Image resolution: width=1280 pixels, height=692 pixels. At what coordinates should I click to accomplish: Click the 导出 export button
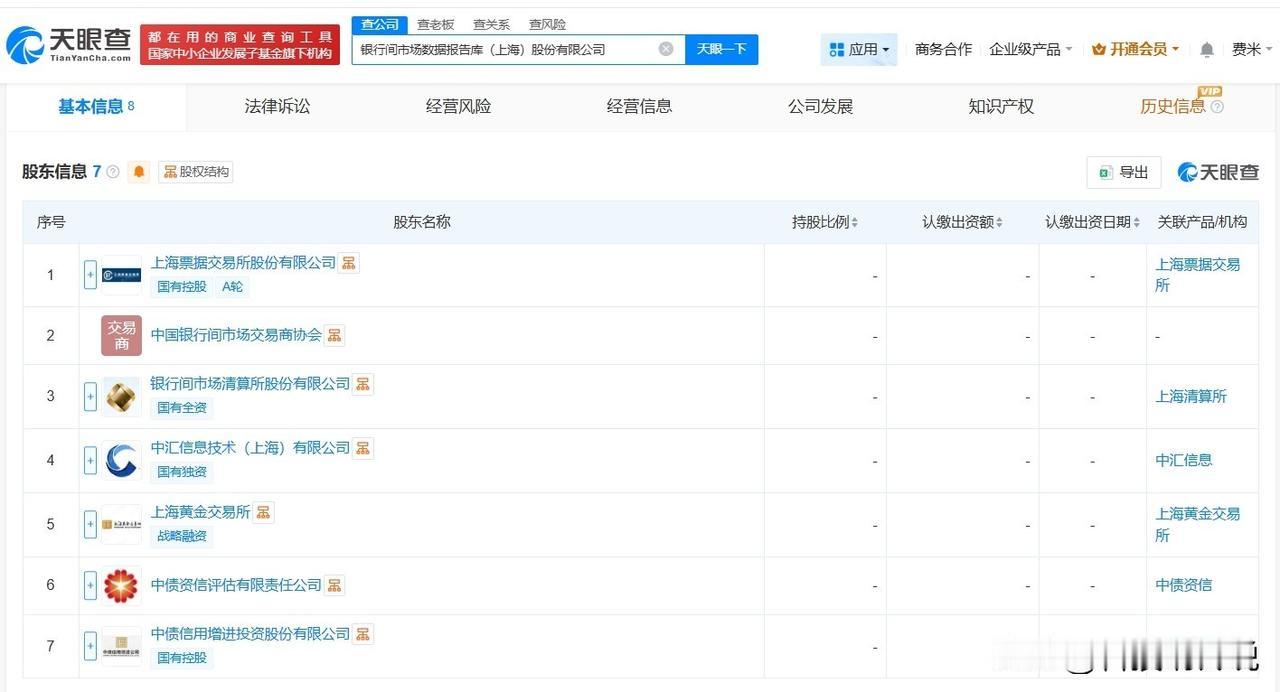1124,172
